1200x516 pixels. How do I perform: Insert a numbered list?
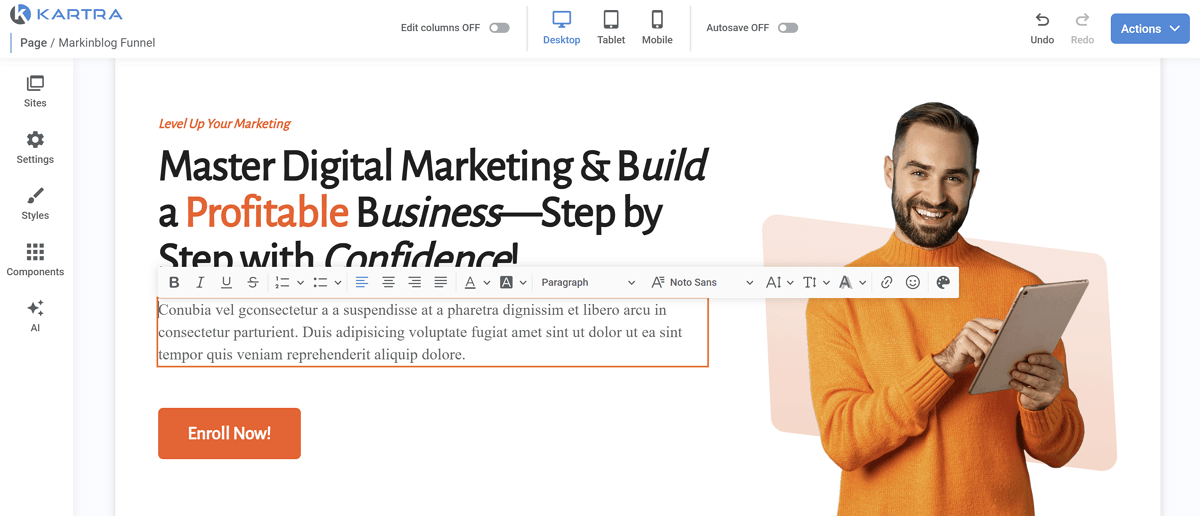[x=282, y=283]
